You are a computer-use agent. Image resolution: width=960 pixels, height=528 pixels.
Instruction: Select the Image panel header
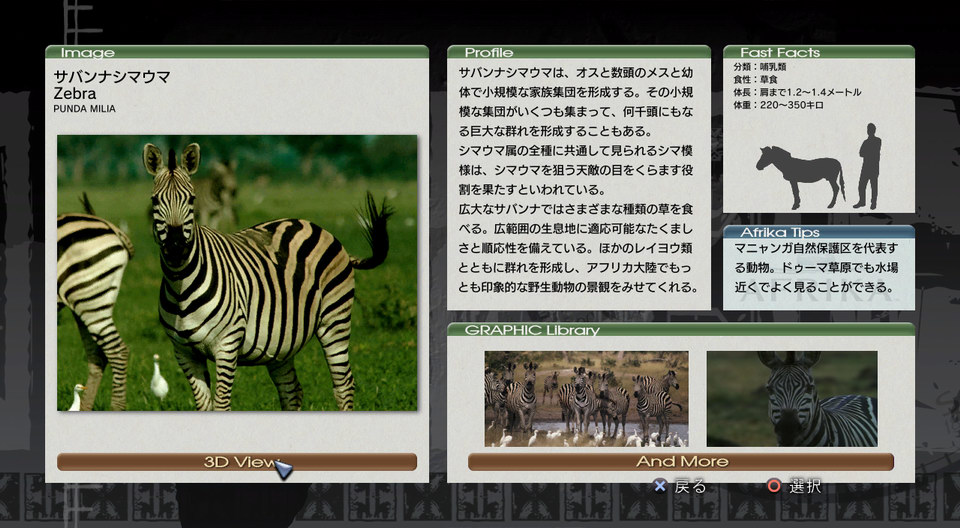pos(88,52)
